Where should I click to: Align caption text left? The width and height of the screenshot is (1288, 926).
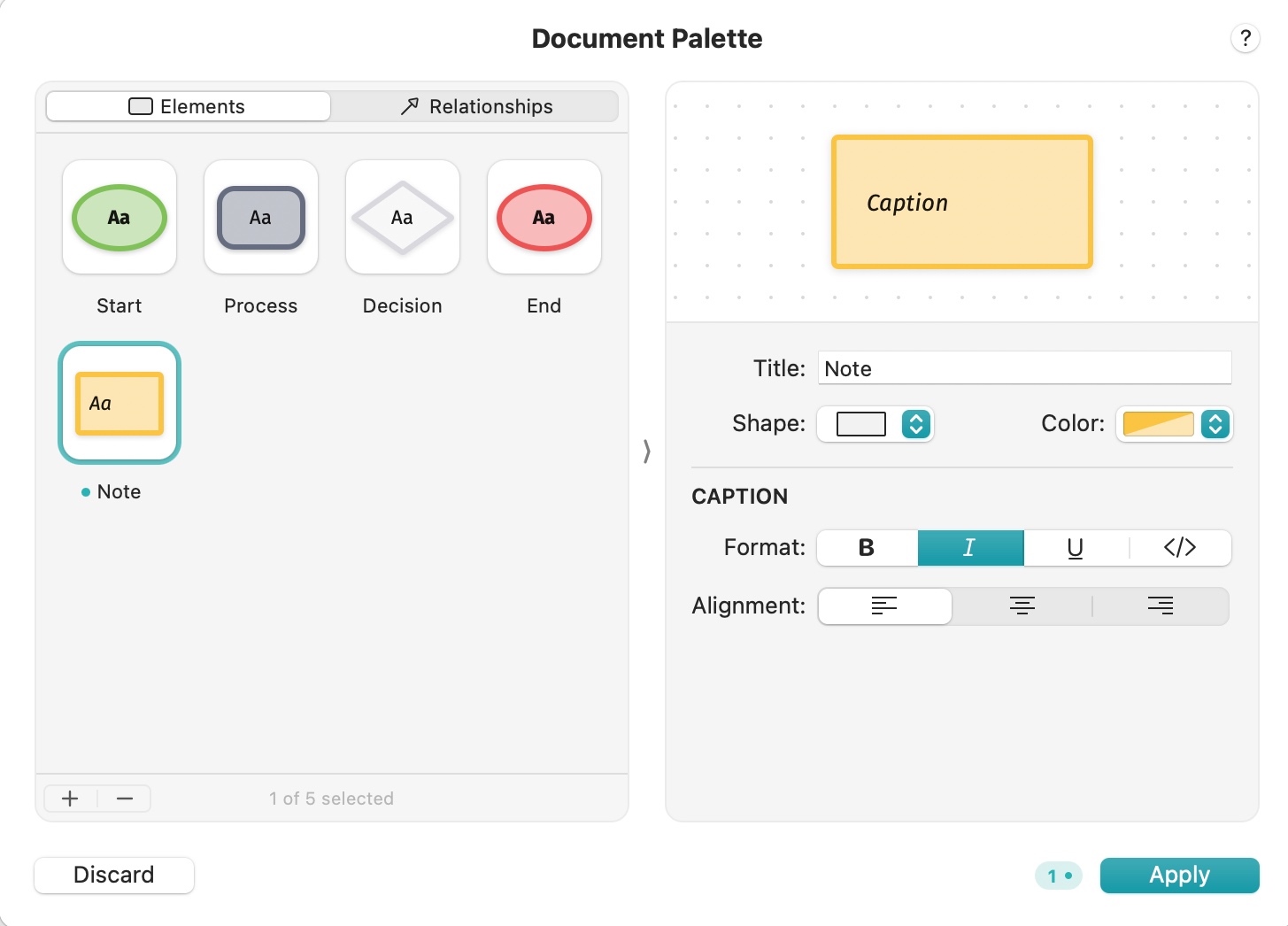884,606
